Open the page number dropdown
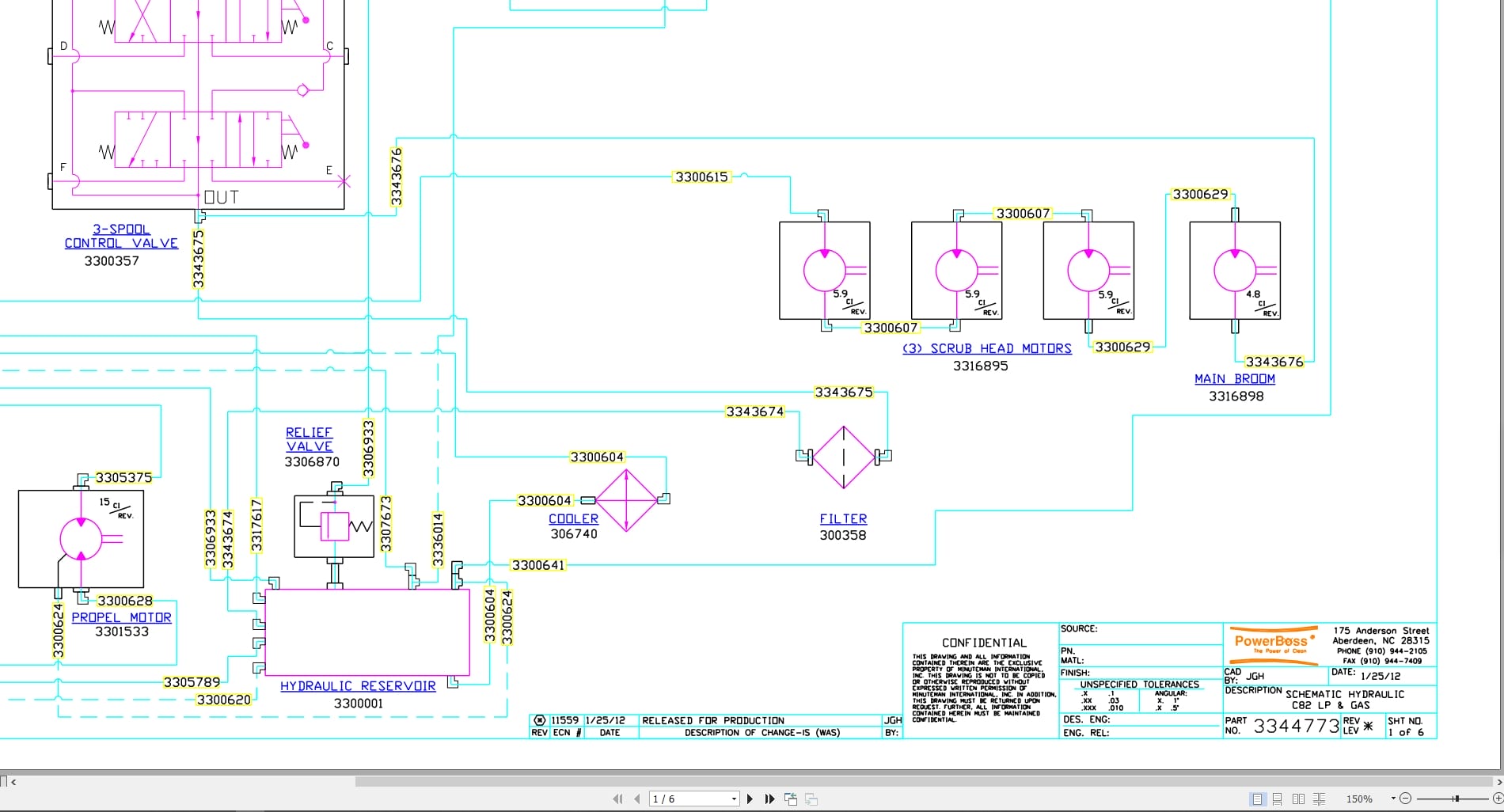 pyautogui.click(x=735, y=799)
